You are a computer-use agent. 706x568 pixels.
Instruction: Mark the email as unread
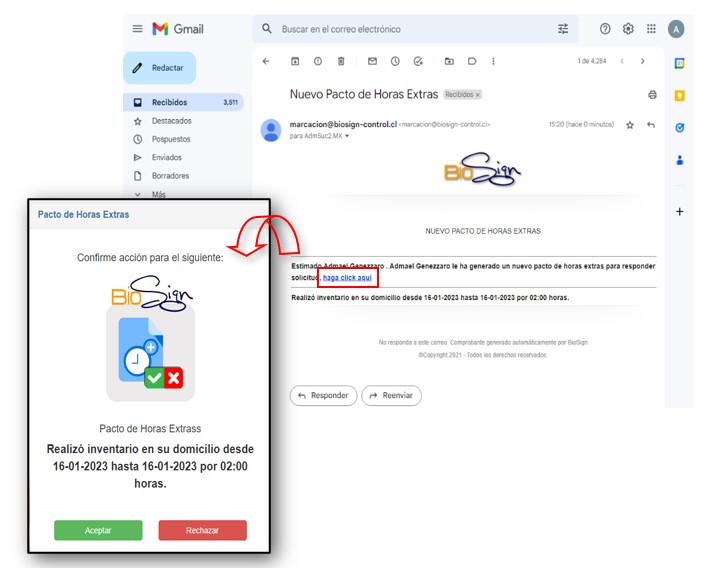372,61
